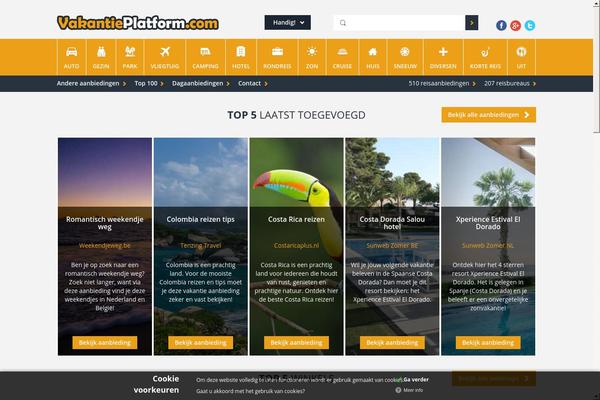
Task: Click the toucan photo thumbnail
Action: pyautogui.click(x=296, y=172)
